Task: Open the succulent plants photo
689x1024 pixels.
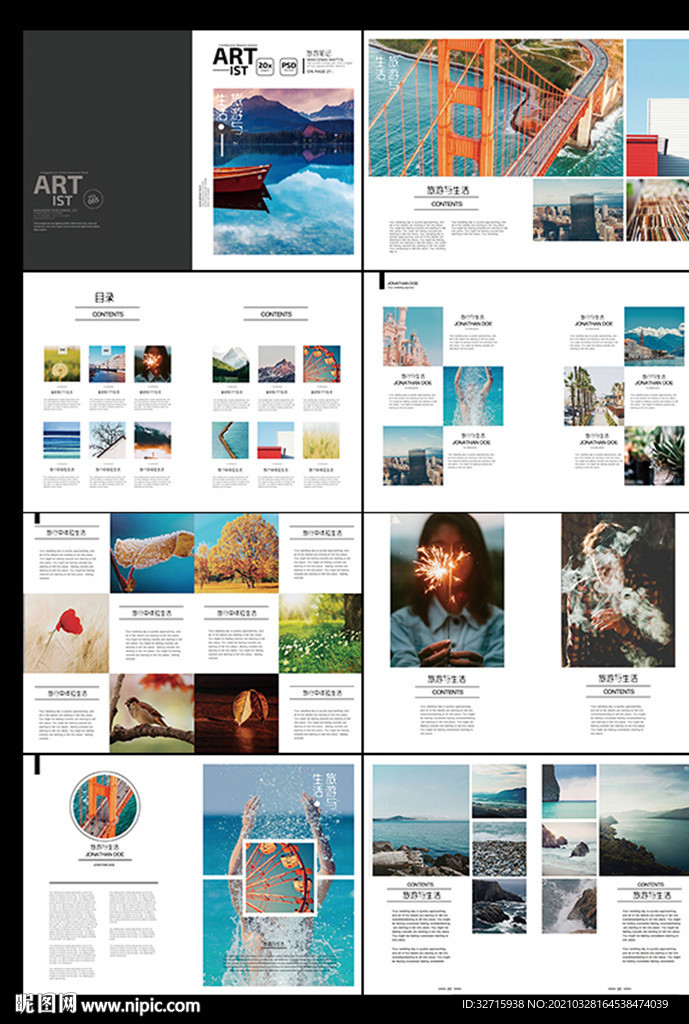Action: (654, 456)
